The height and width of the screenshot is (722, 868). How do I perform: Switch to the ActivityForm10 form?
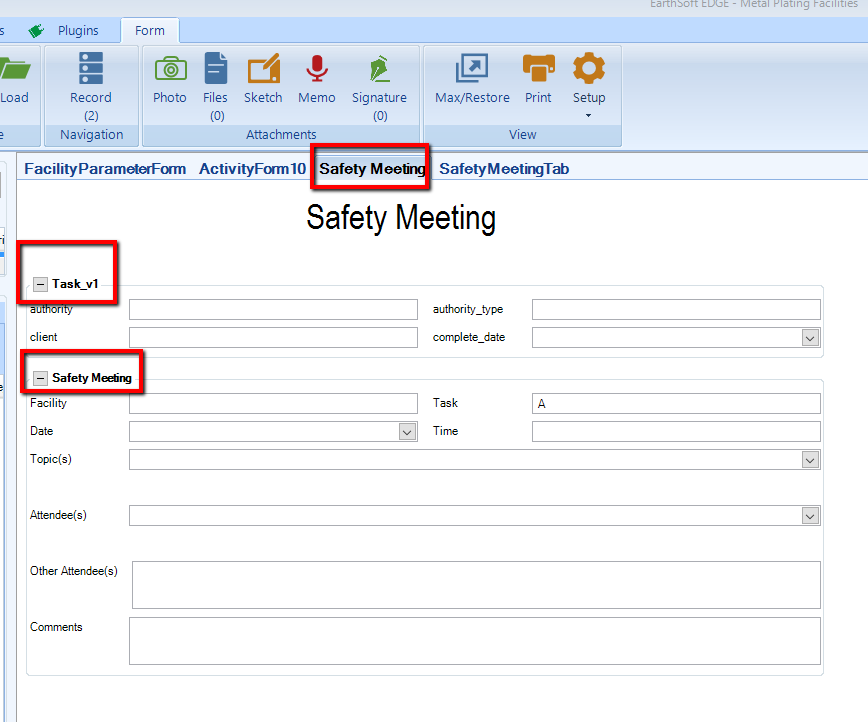[251, 168]
